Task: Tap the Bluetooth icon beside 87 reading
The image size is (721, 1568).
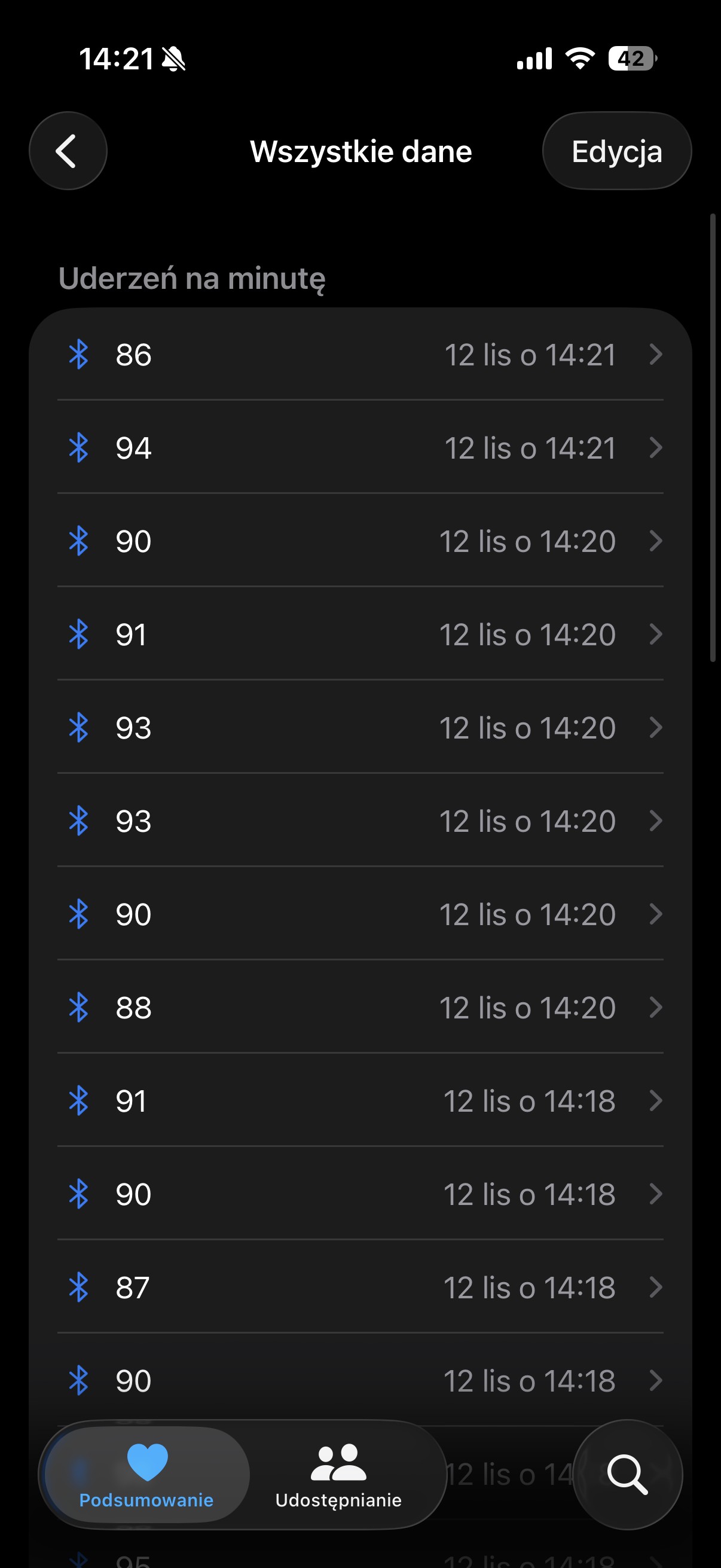Action: [78, 1288]
